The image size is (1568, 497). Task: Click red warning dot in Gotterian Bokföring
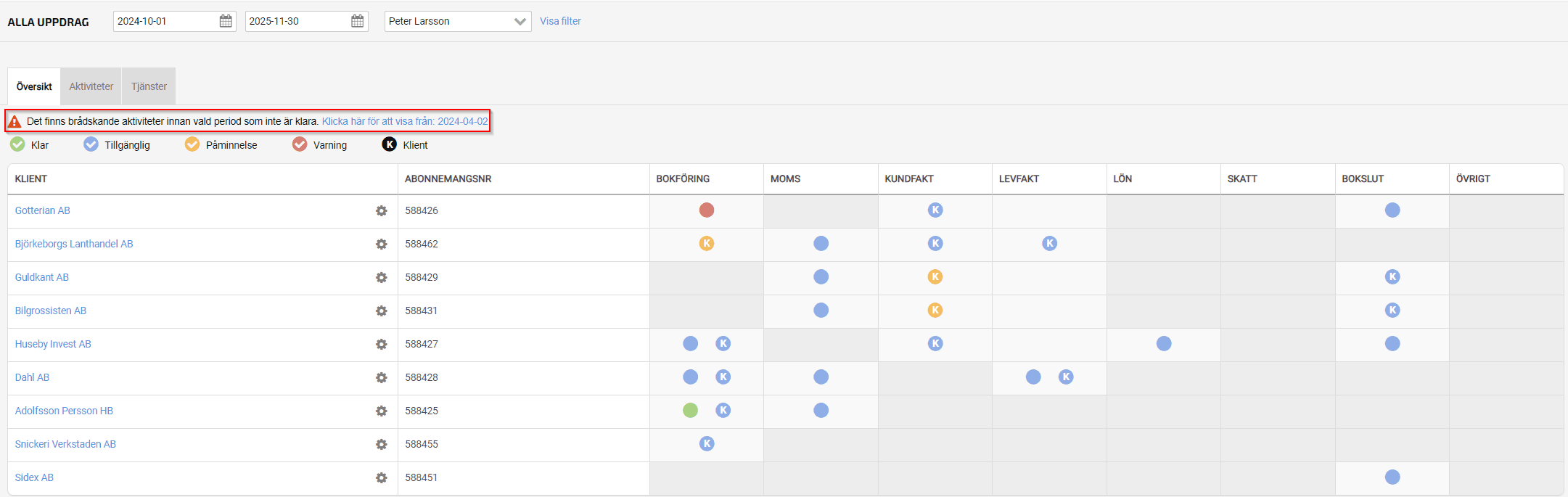[707, 210]
